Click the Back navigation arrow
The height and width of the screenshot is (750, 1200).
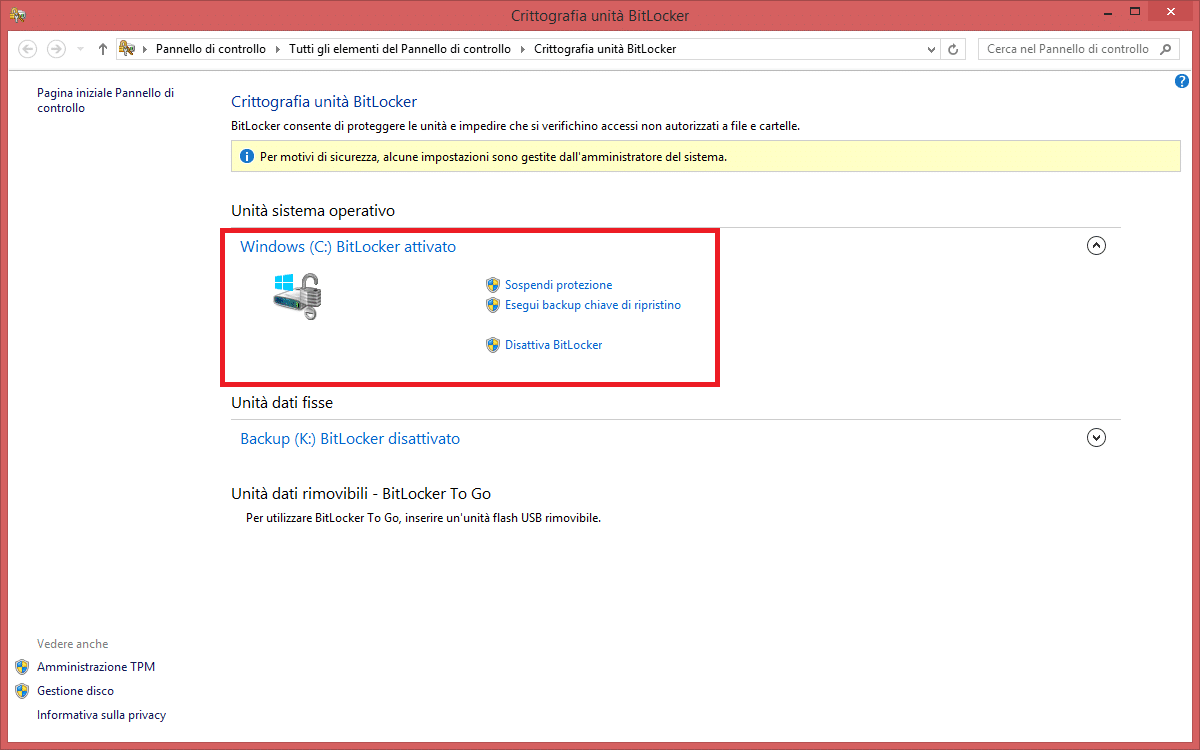28,49
